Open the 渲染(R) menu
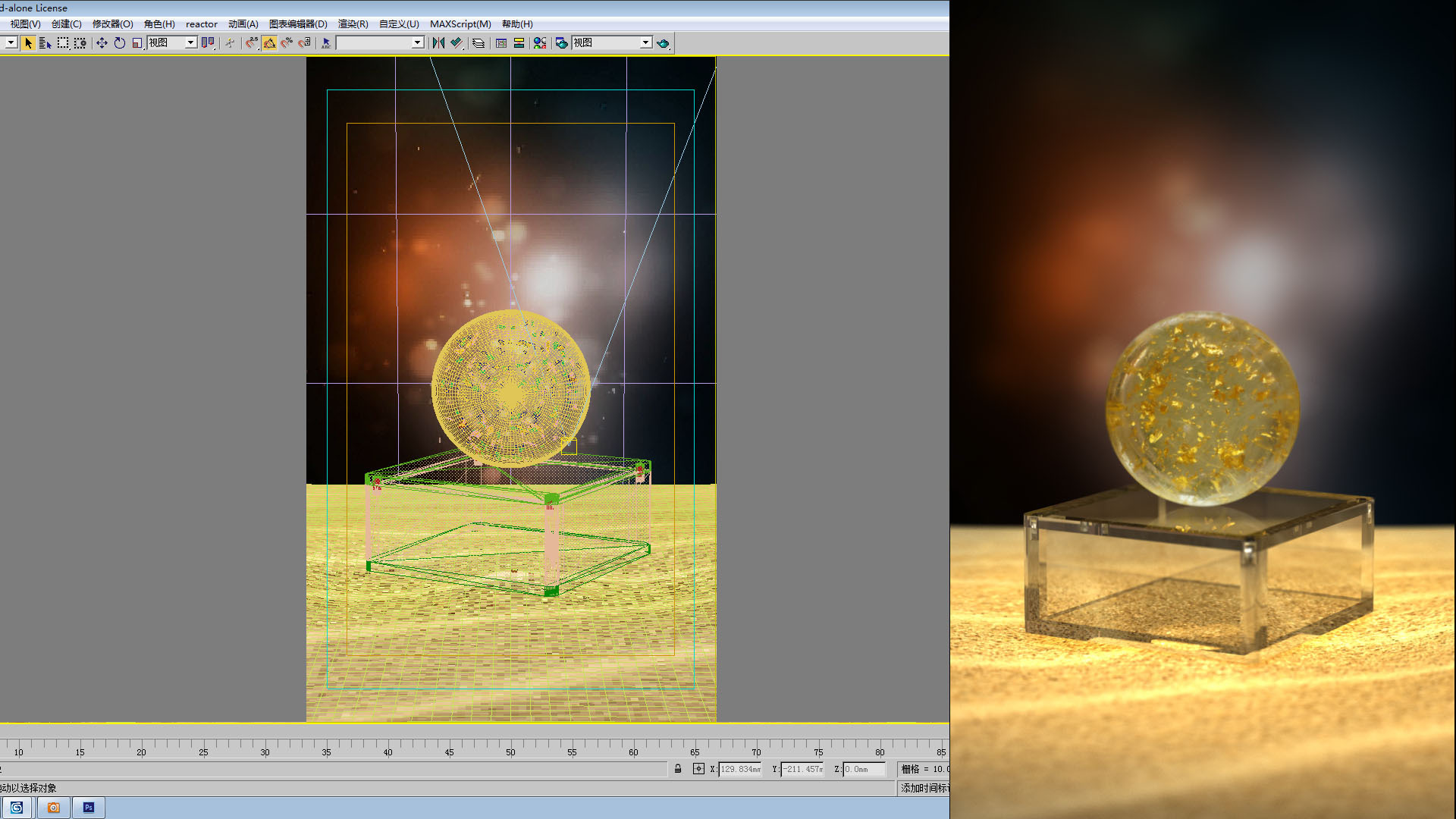Screen dimensions: 1456x819 [x=353, y=24]
